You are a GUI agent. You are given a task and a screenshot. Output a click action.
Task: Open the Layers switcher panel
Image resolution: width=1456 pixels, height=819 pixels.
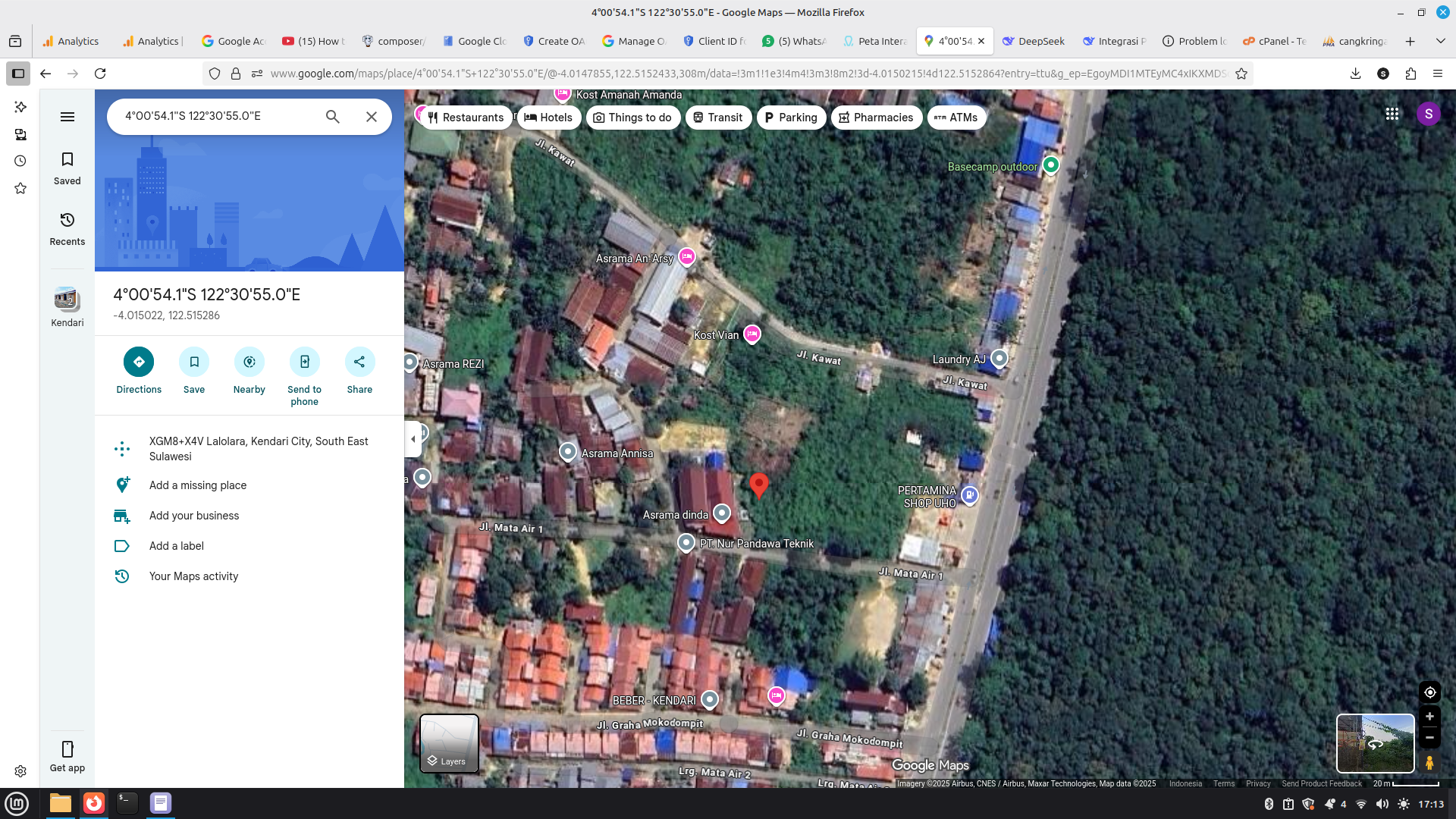449,744
